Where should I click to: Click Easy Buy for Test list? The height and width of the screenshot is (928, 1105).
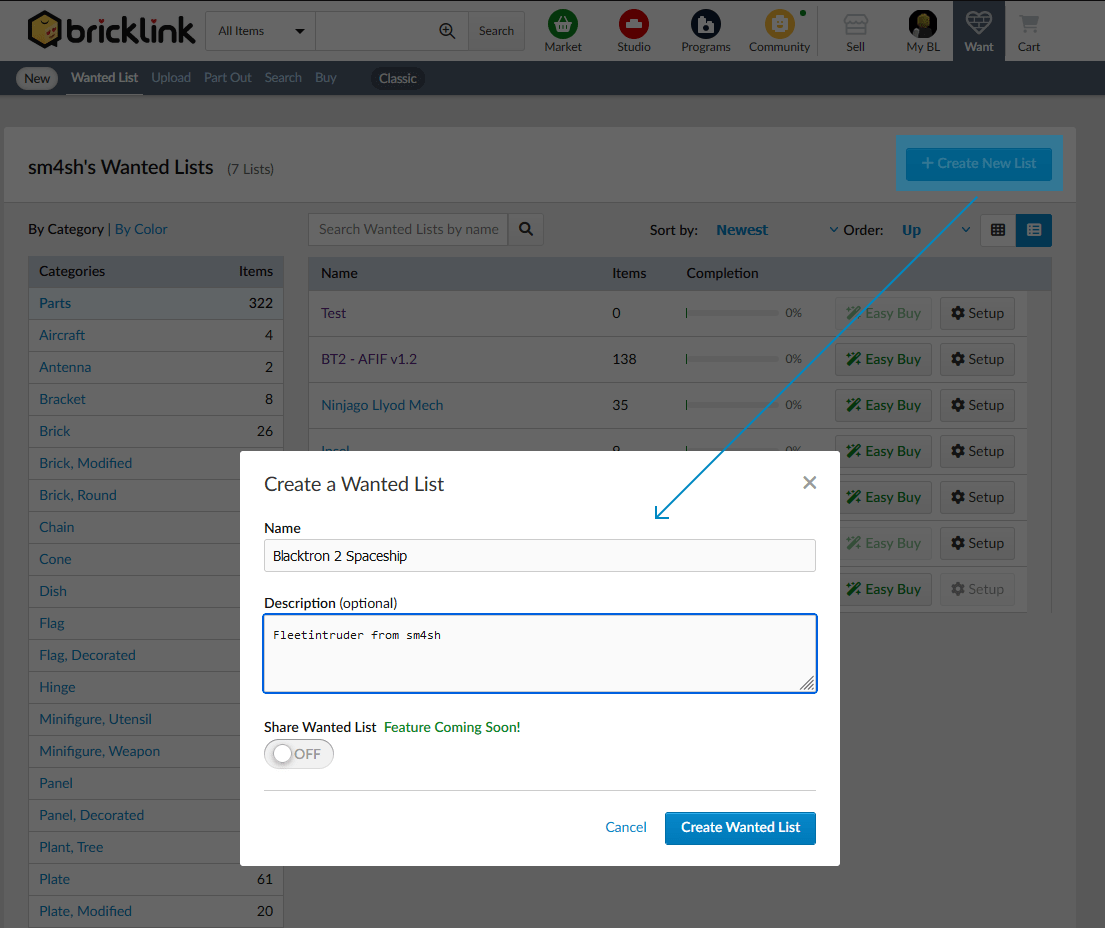click(884, 314)
